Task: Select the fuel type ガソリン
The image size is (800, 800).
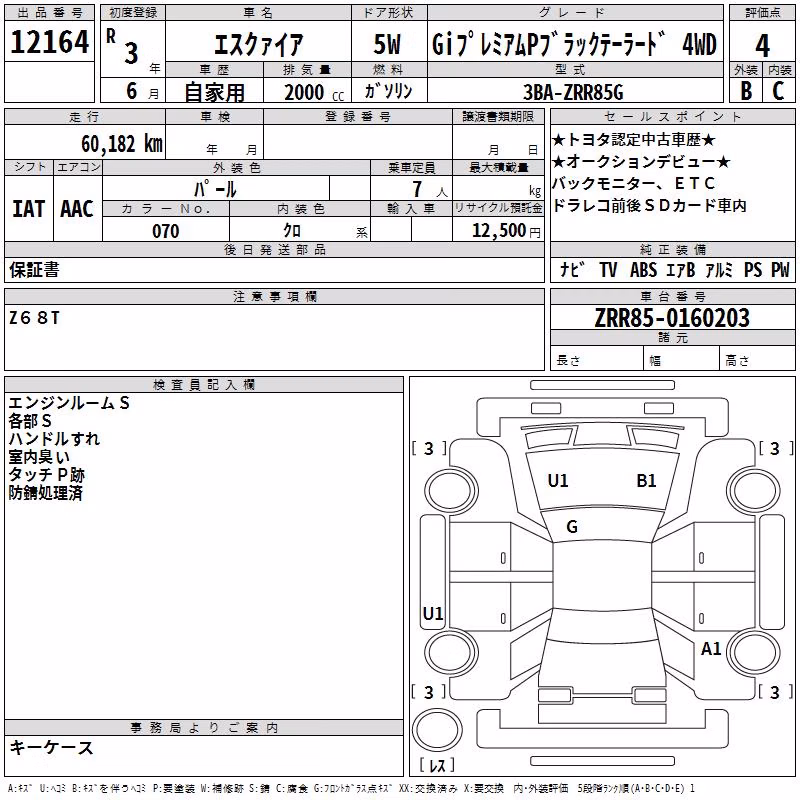Action: pyautogui.click(x=388, y=91)
